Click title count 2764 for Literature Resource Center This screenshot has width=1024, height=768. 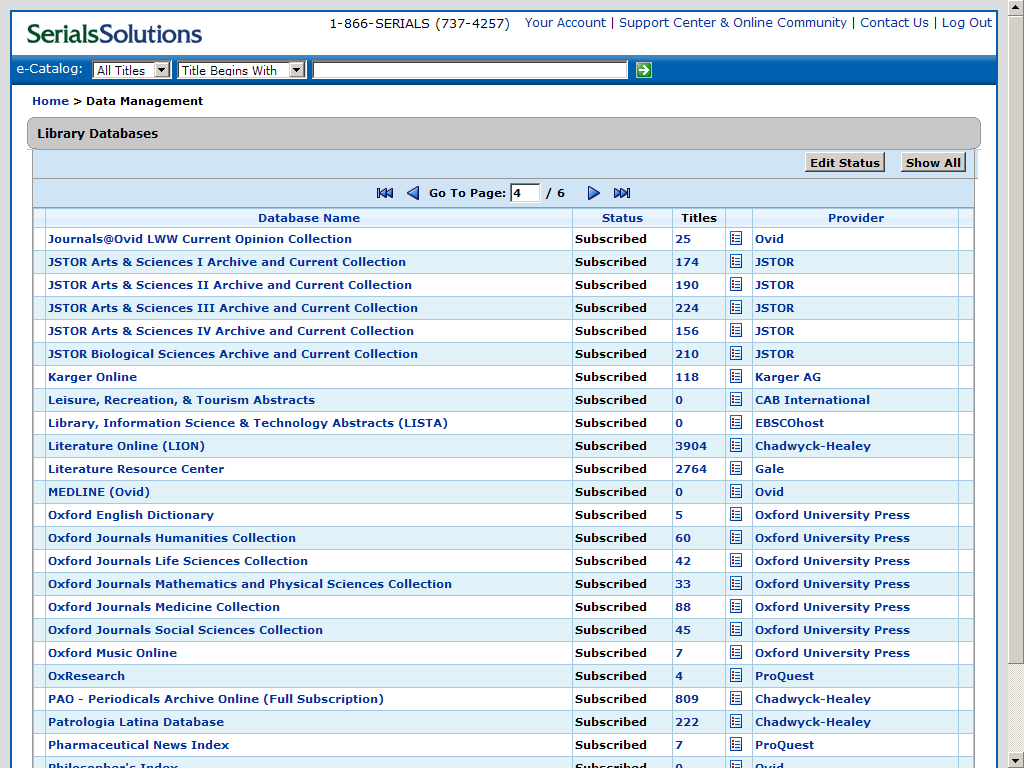point(691,469)
